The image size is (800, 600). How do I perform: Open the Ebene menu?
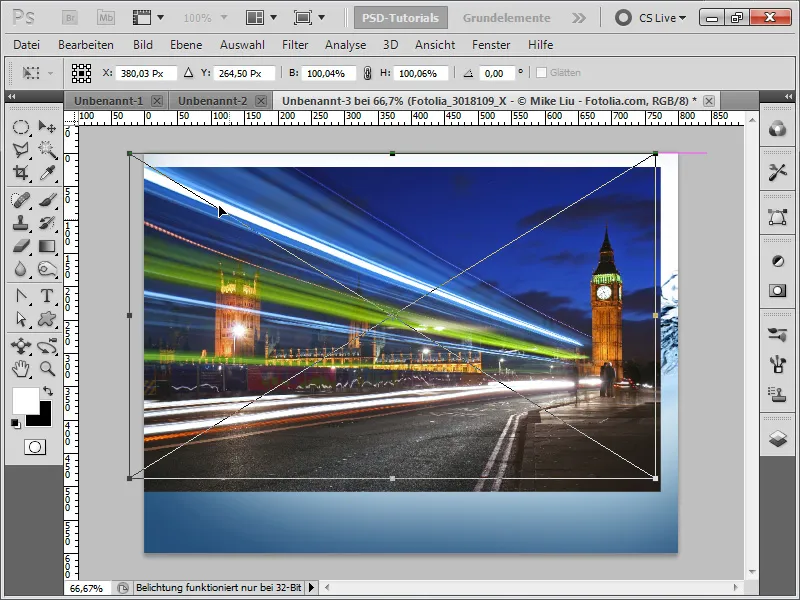coord(186,45)
